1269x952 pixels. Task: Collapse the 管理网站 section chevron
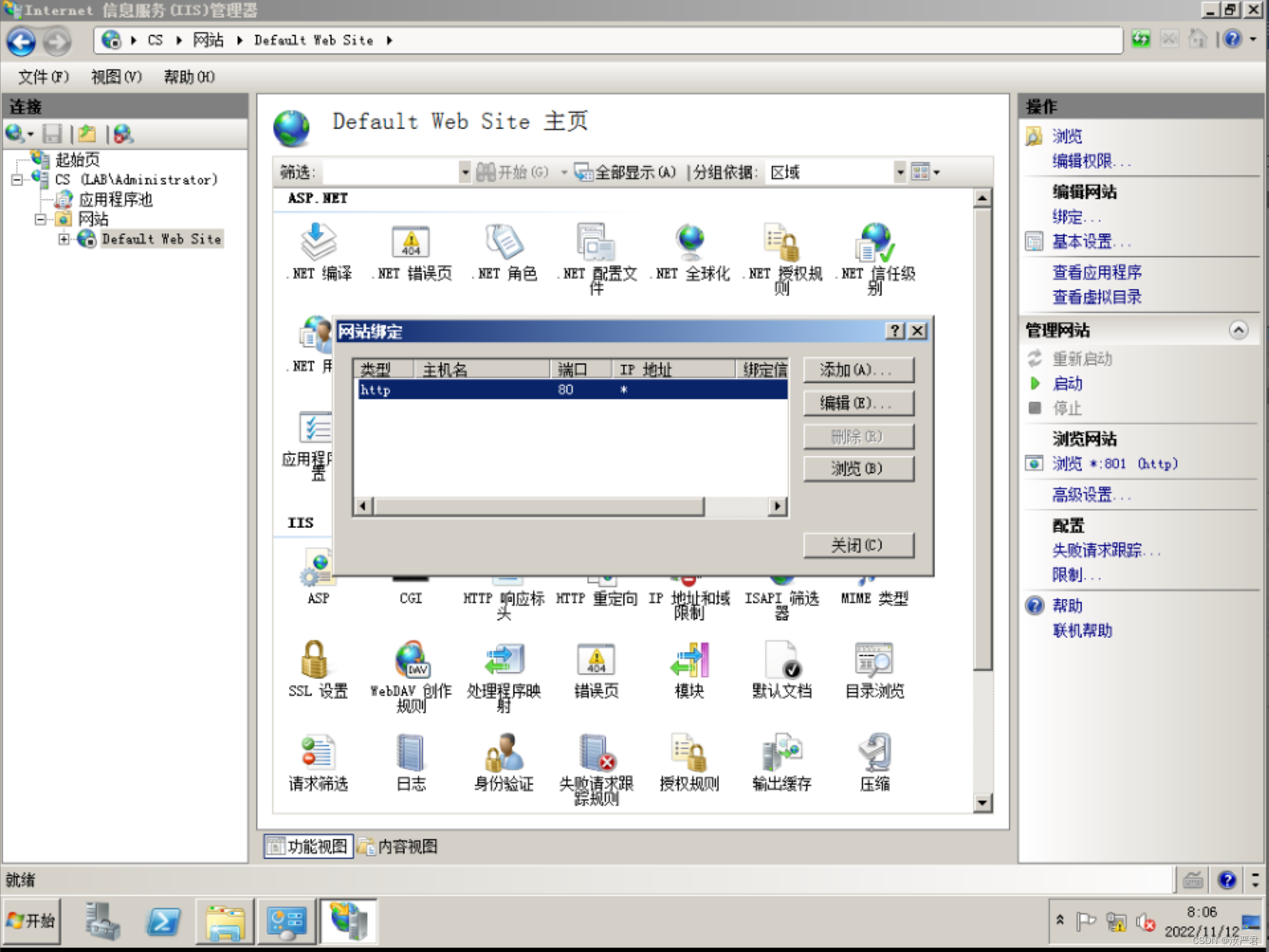[1239, 330]
